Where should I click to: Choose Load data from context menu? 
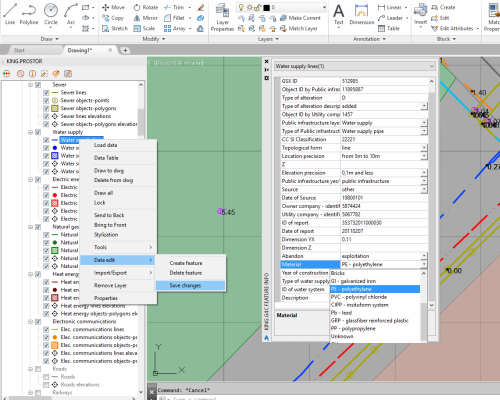(x=105, y=145)
